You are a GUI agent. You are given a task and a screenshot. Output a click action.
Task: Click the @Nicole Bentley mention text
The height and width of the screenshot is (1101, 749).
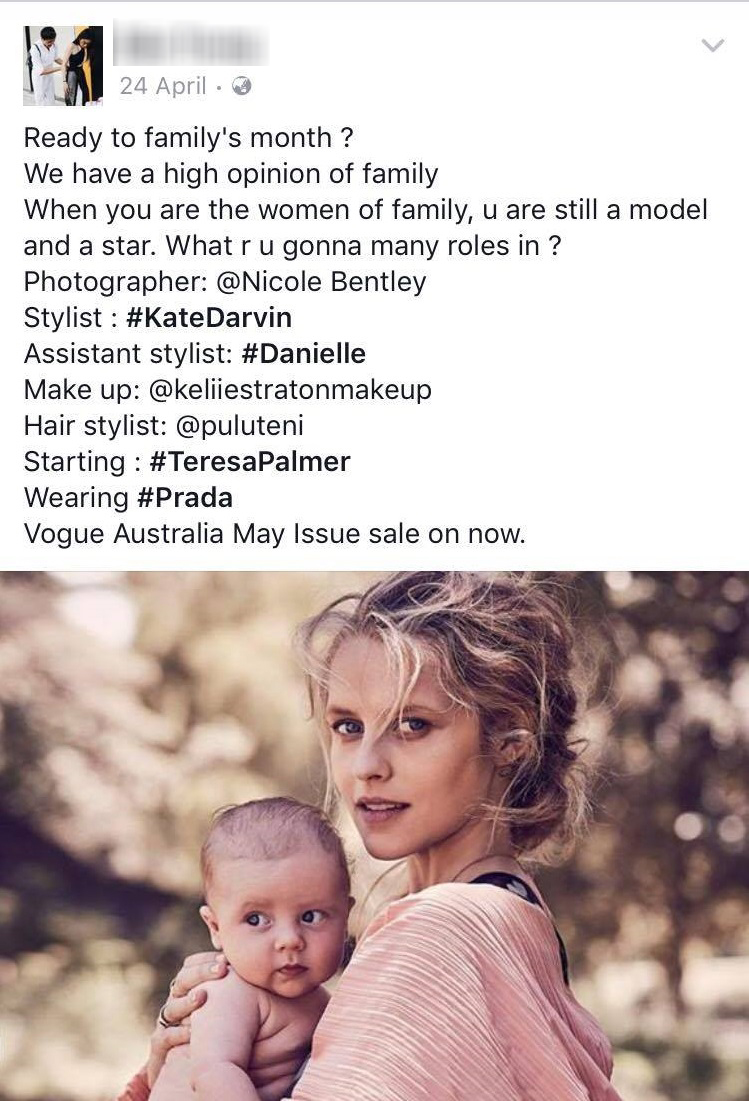(321, 282)
